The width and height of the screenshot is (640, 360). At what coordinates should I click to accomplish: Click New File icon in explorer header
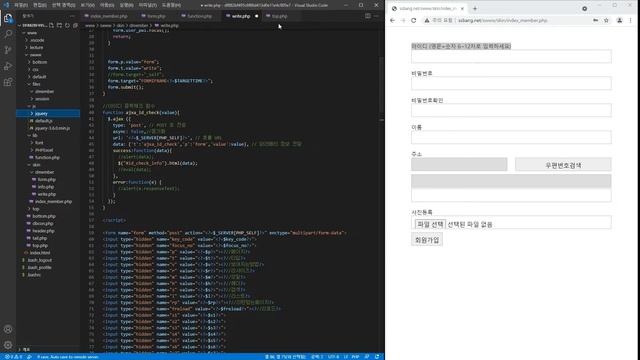click(x=51, y=25)
